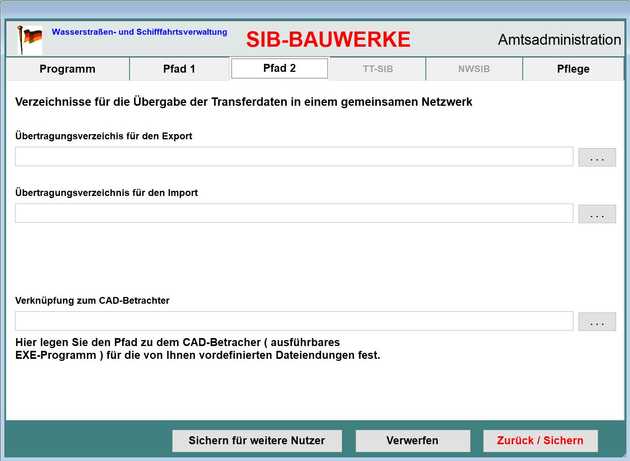The height and width of the screenshot is (461, 630).
Task: Click the 'Übertragungsverzeichnis für den Import' label
Action: tap(106, 193)
